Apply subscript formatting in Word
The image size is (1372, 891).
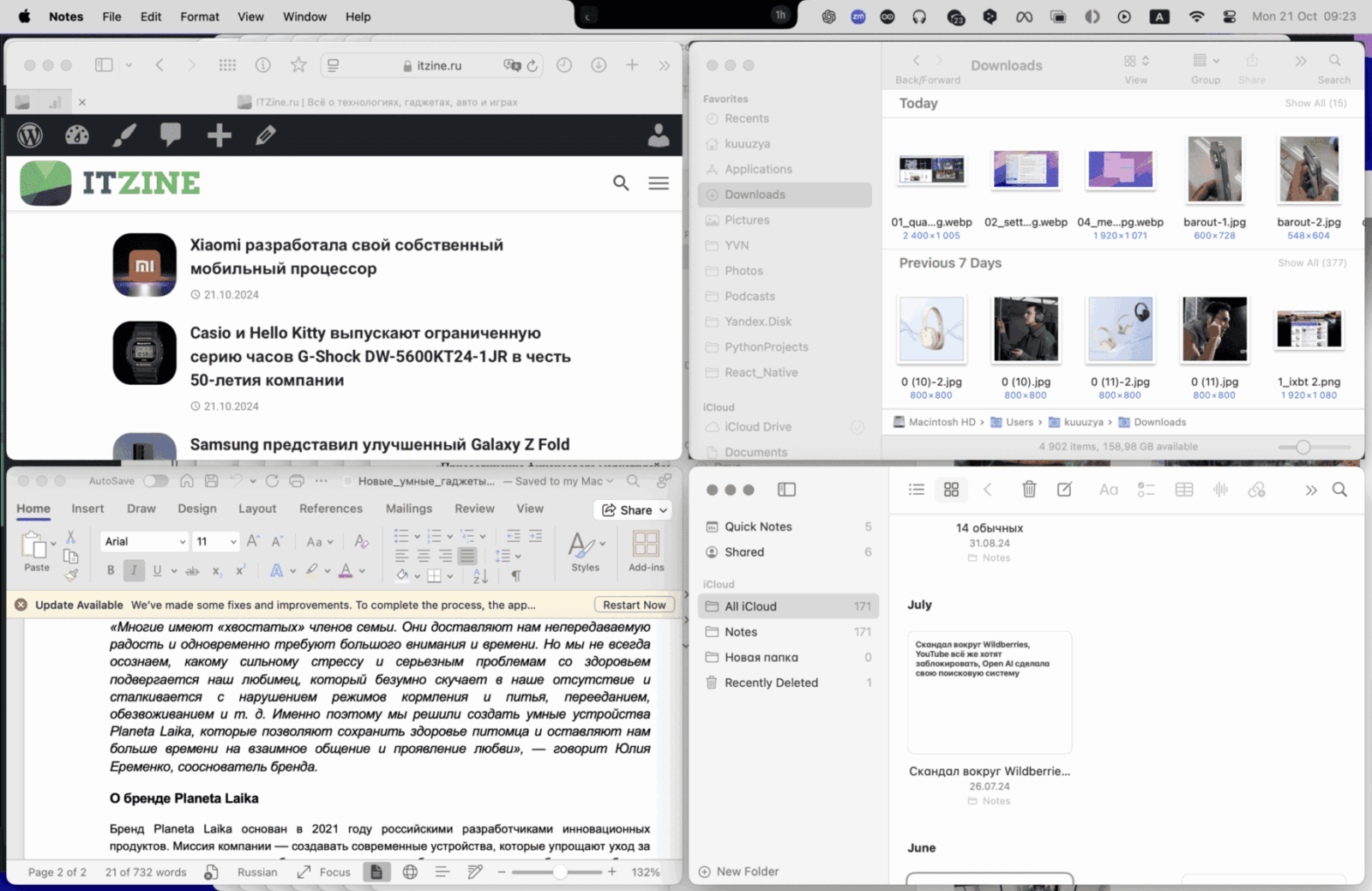coord(217,570)
